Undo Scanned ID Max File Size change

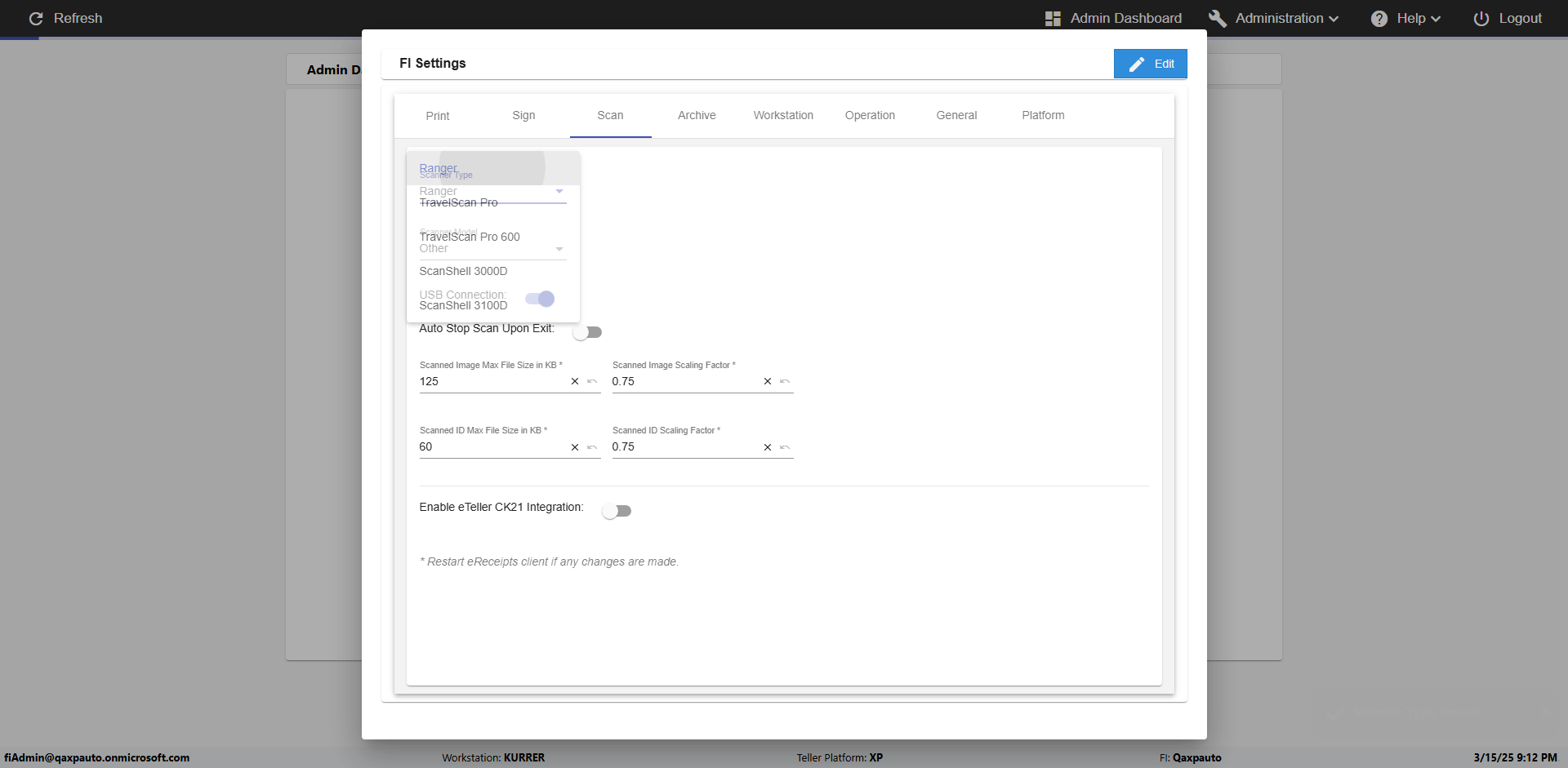[592, 447]
